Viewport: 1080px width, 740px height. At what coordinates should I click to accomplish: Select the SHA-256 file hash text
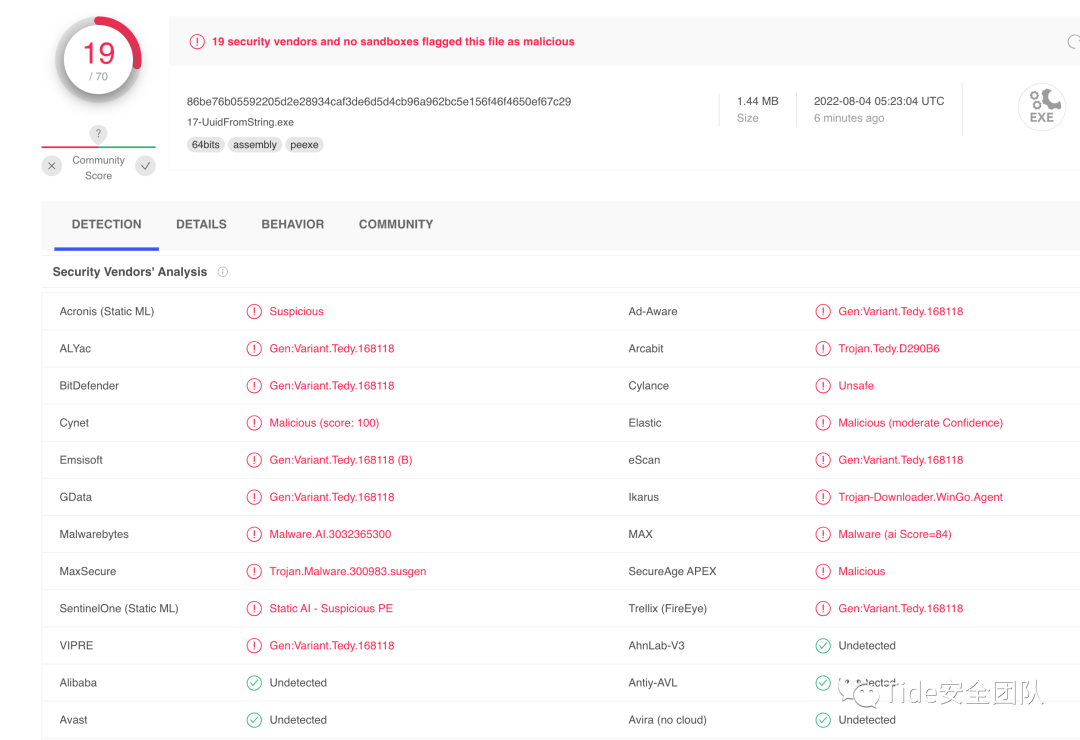[379, 101]
